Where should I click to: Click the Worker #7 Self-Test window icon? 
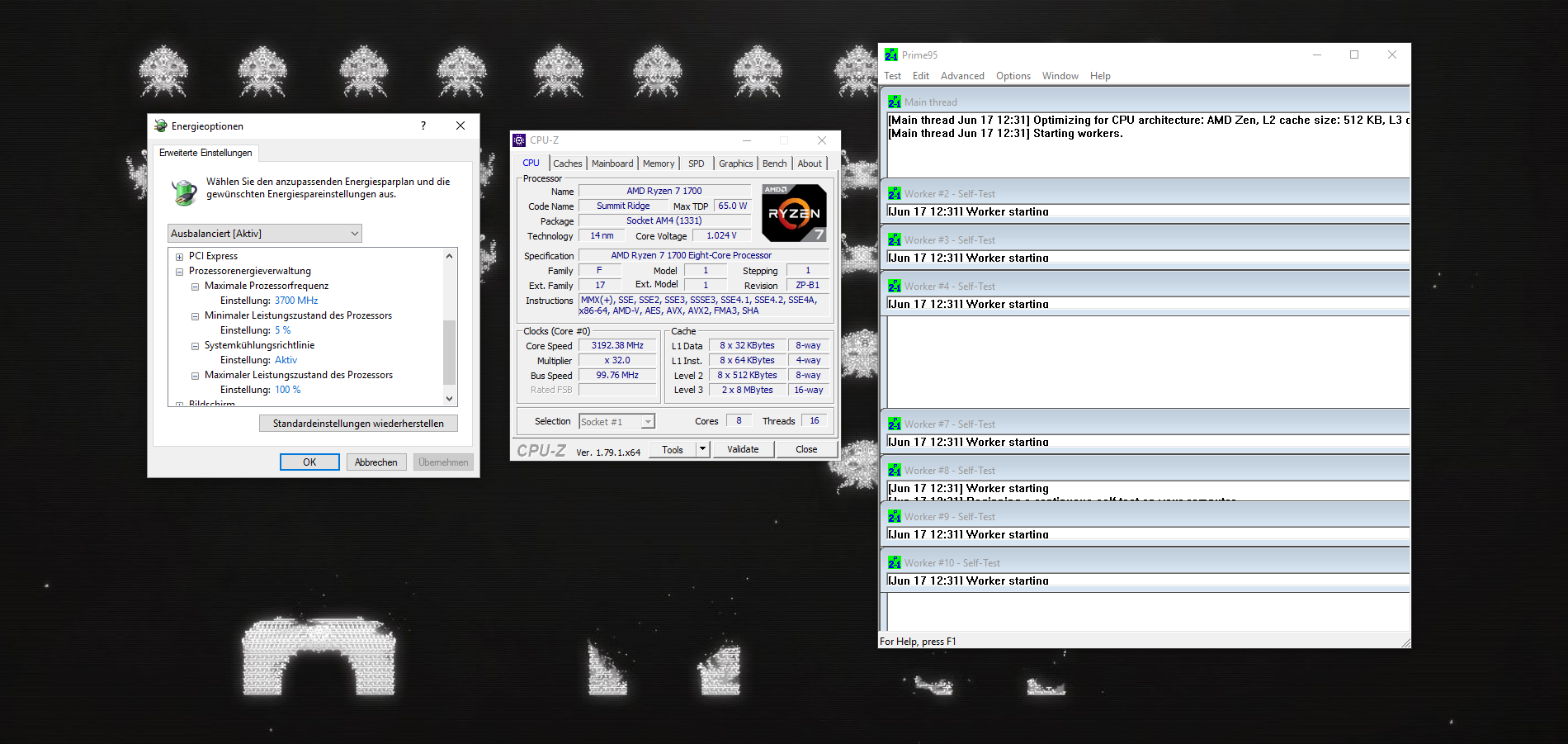[895, 424]
